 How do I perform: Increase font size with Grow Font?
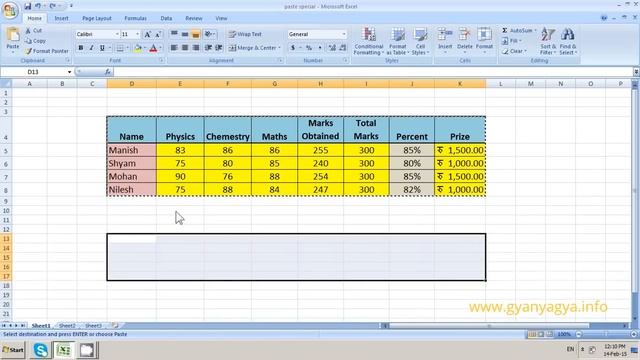(148, 34)
